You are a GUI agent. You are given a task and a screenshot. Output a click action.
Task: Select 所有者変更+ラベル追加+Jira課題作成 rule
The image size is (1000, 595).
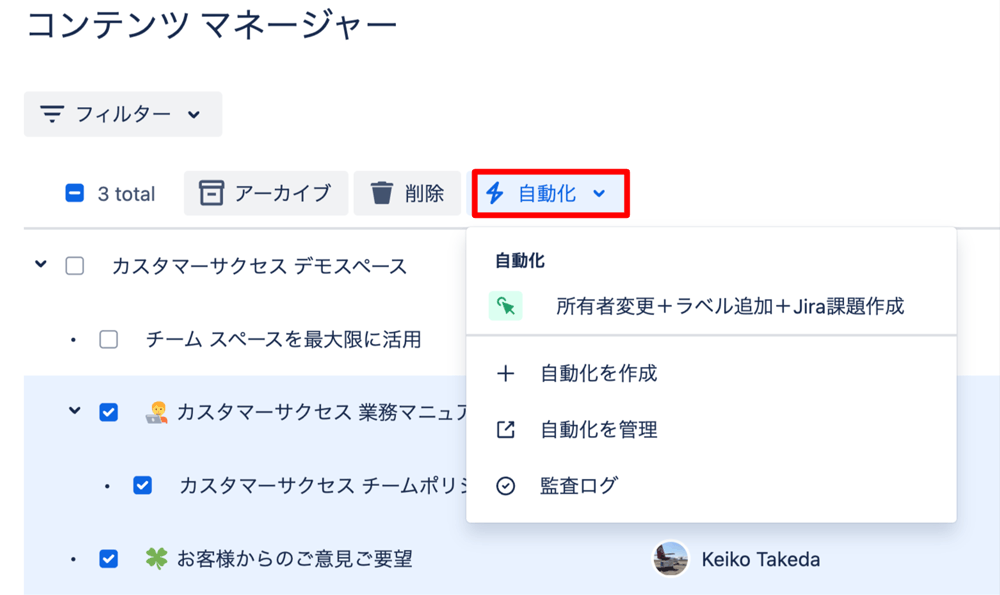711,306
